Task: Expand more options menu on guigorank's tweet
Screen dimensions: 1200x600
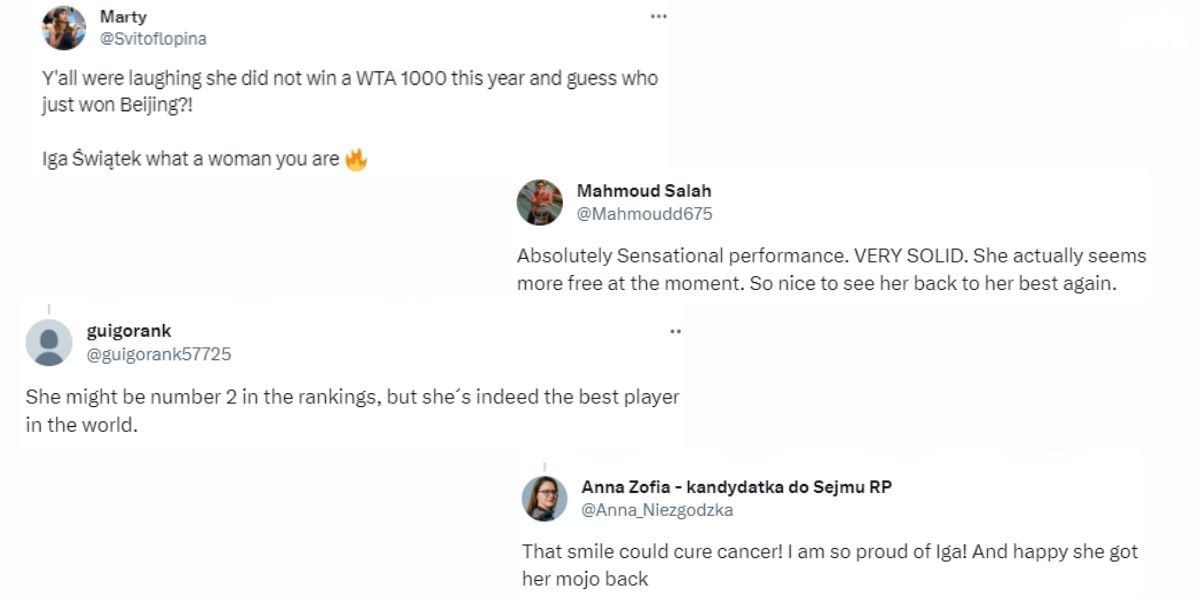Action: 675,331
